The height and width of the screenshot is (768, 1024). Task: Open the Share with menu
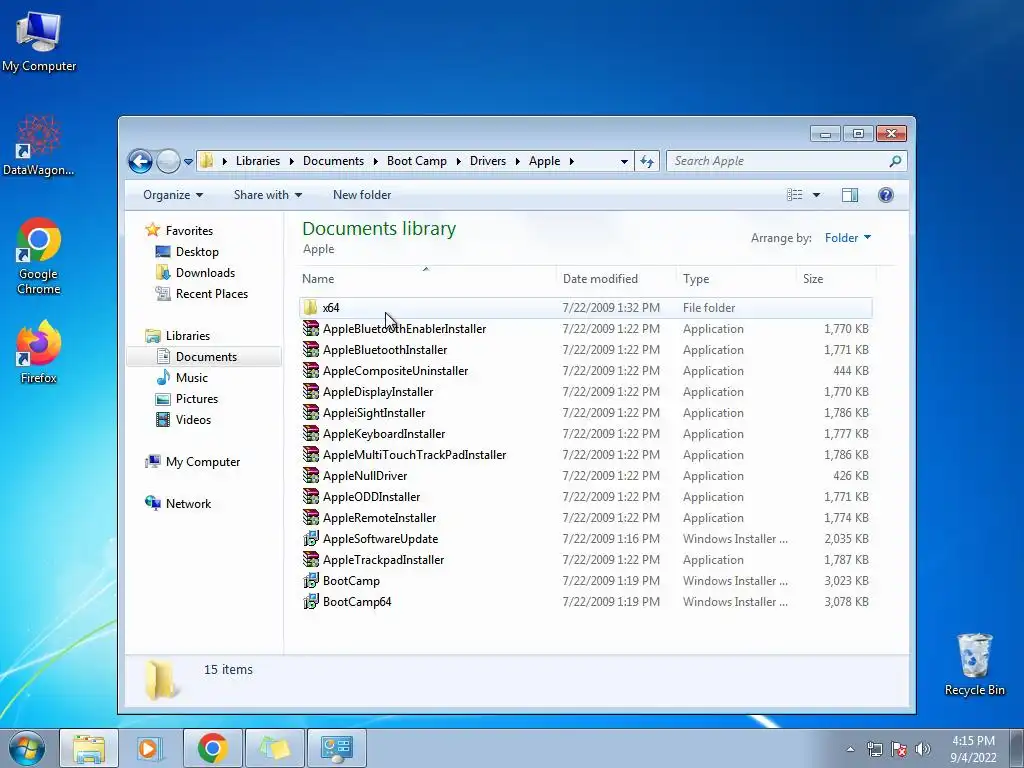coord(268,195)
